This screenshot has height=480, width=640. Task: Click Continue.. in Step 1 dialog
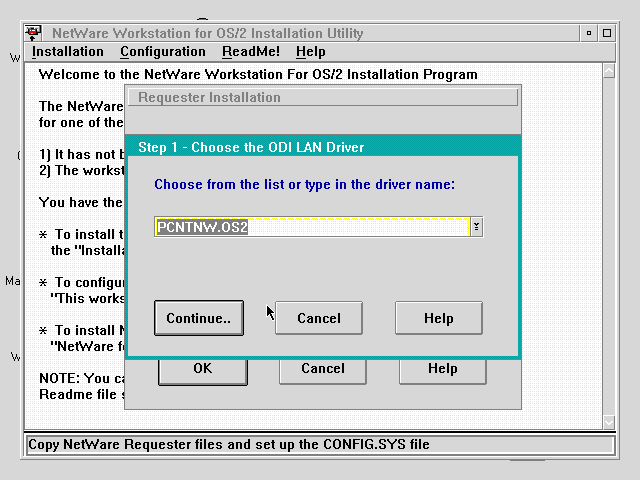199,318
